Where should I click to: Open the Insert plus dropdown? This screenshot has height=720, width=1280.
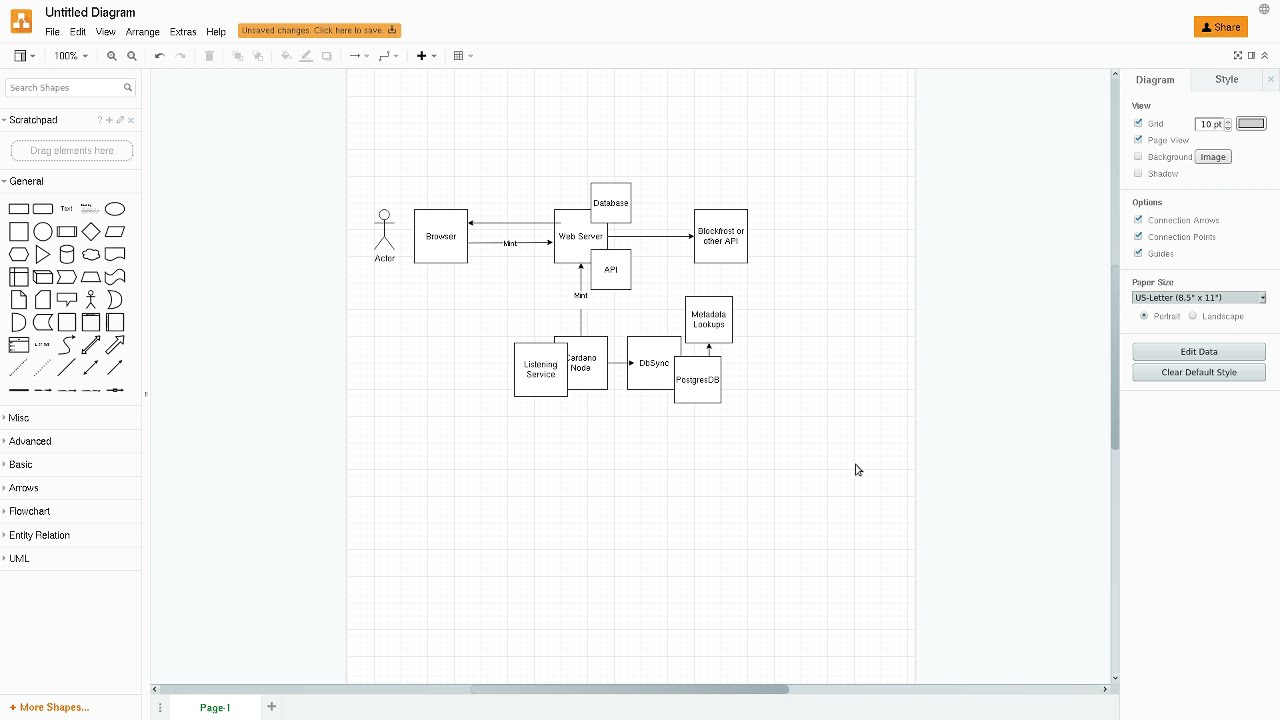click(427, 56)
